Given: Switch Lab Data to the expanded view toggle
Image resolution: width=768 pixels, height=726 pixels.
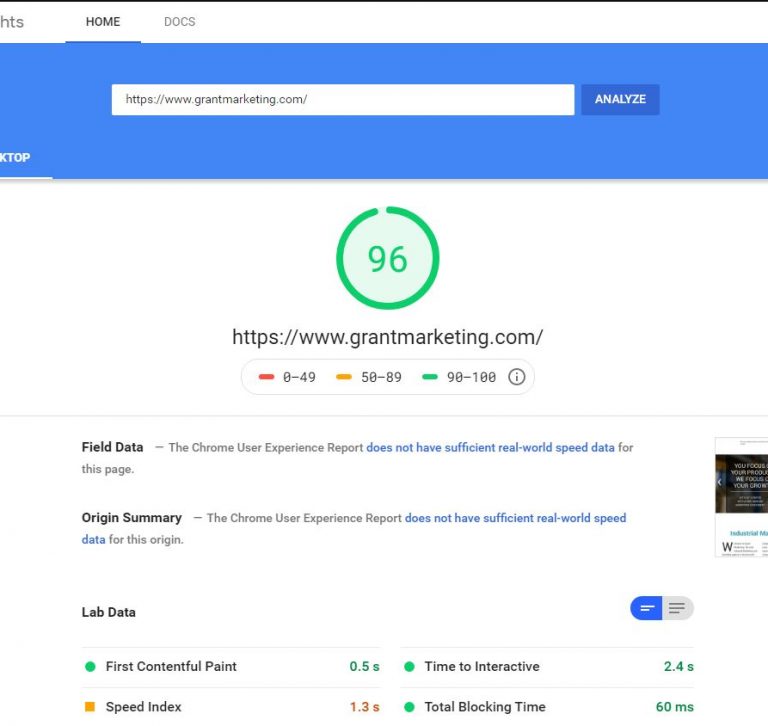Looking at the screenshot, I should [677, 608].
